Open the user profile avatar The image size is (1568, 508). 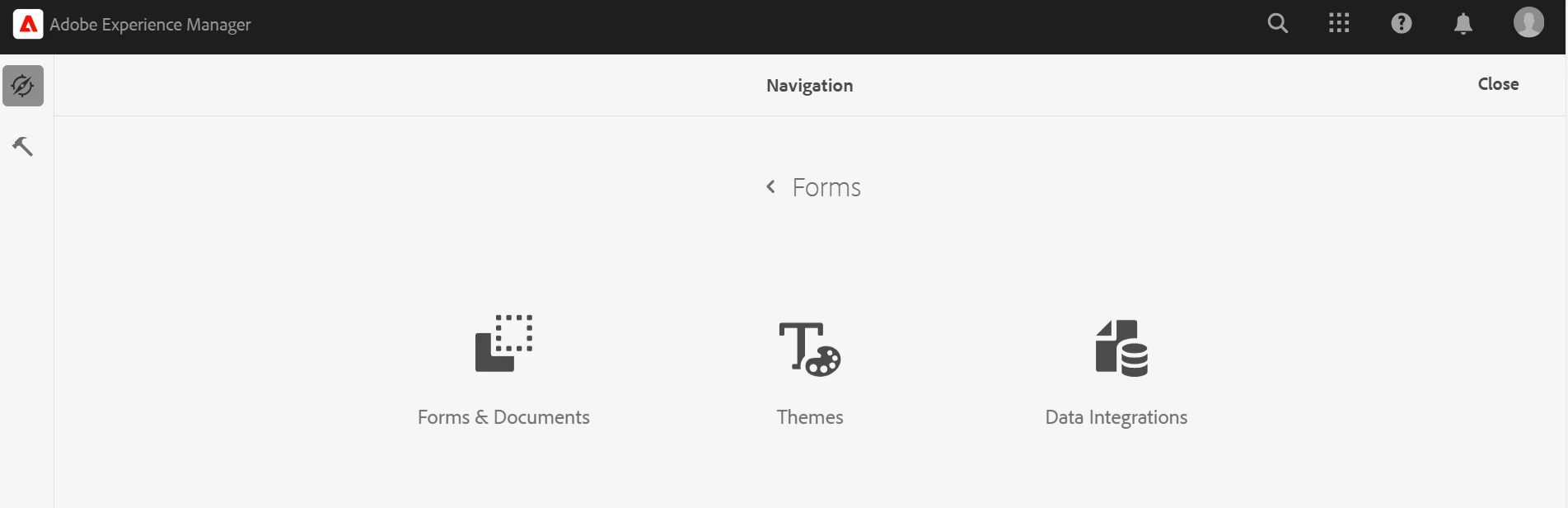1528,22
